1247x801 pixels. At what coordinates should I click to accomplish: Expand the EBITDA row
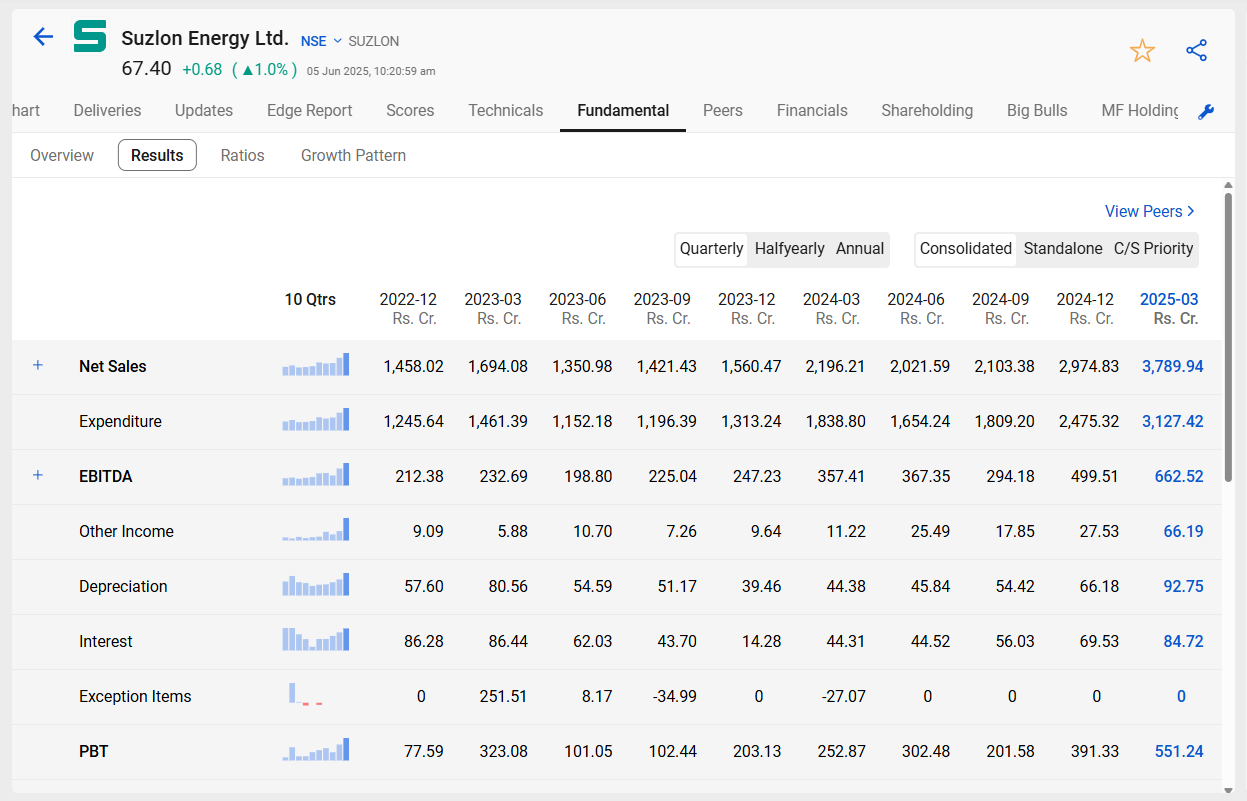click(x=38, y=475)
